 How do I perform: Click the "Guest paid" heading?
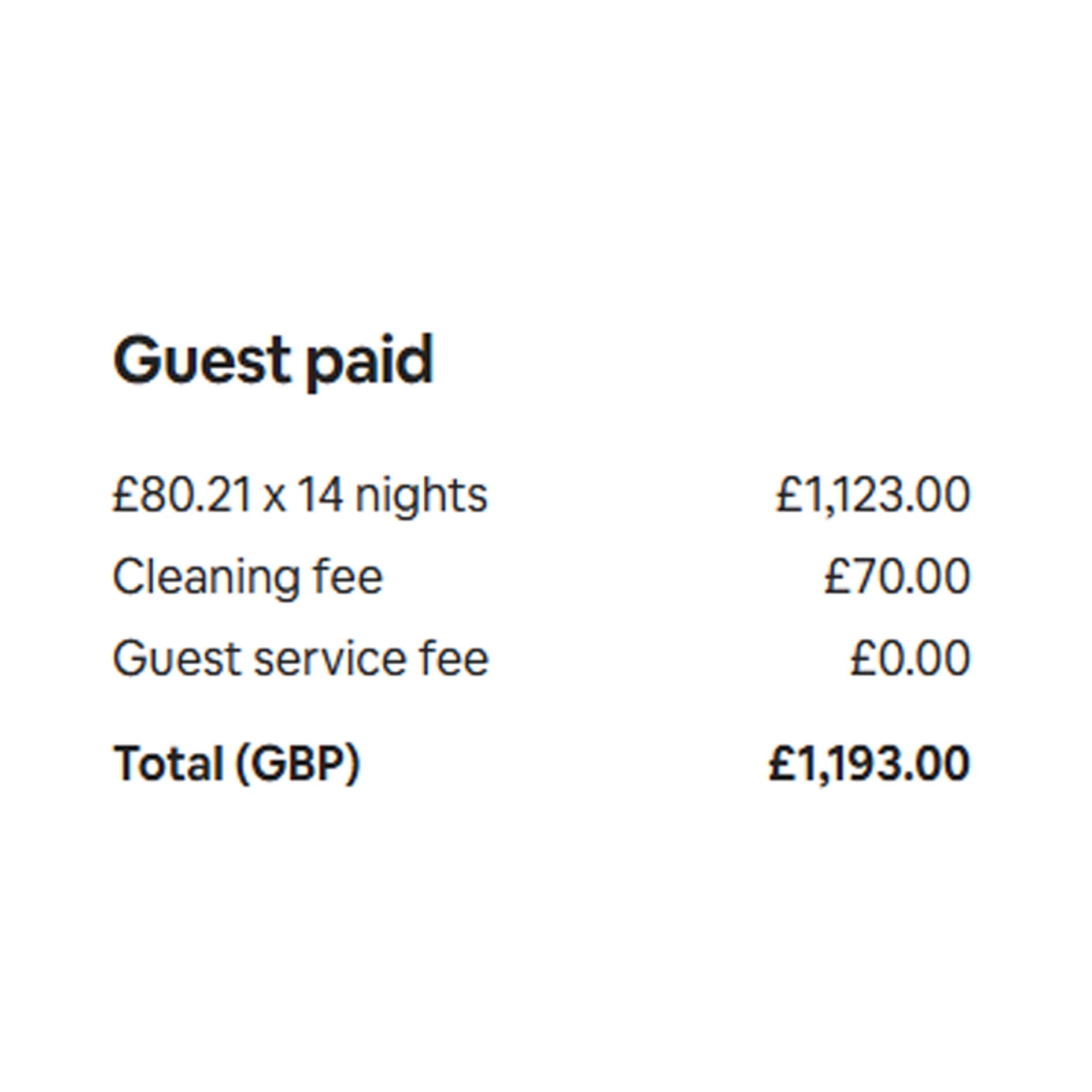tap(273, 360)
